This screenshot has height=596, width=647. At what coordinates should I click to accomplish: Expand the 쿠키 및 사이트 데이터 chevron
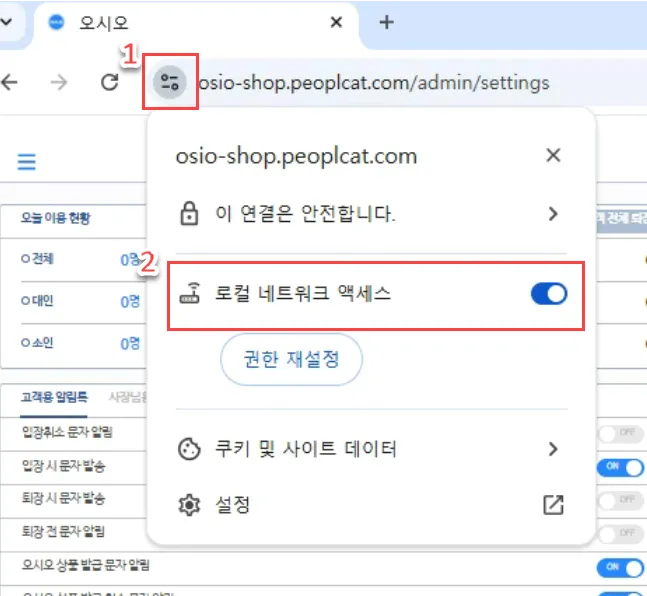pyautogui.click(x=553, y=450)
